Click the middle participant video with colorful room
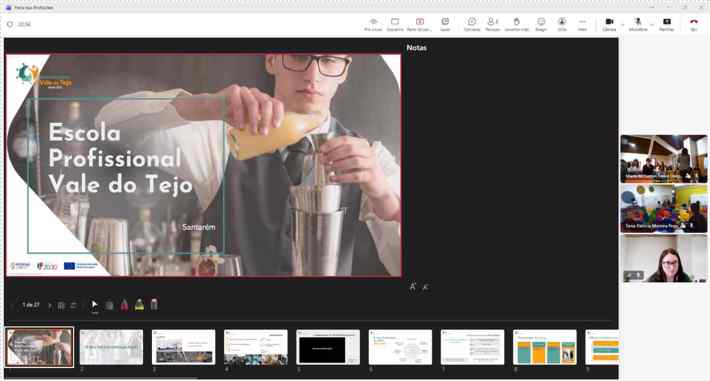710x381 pixels. coord(663,209)
